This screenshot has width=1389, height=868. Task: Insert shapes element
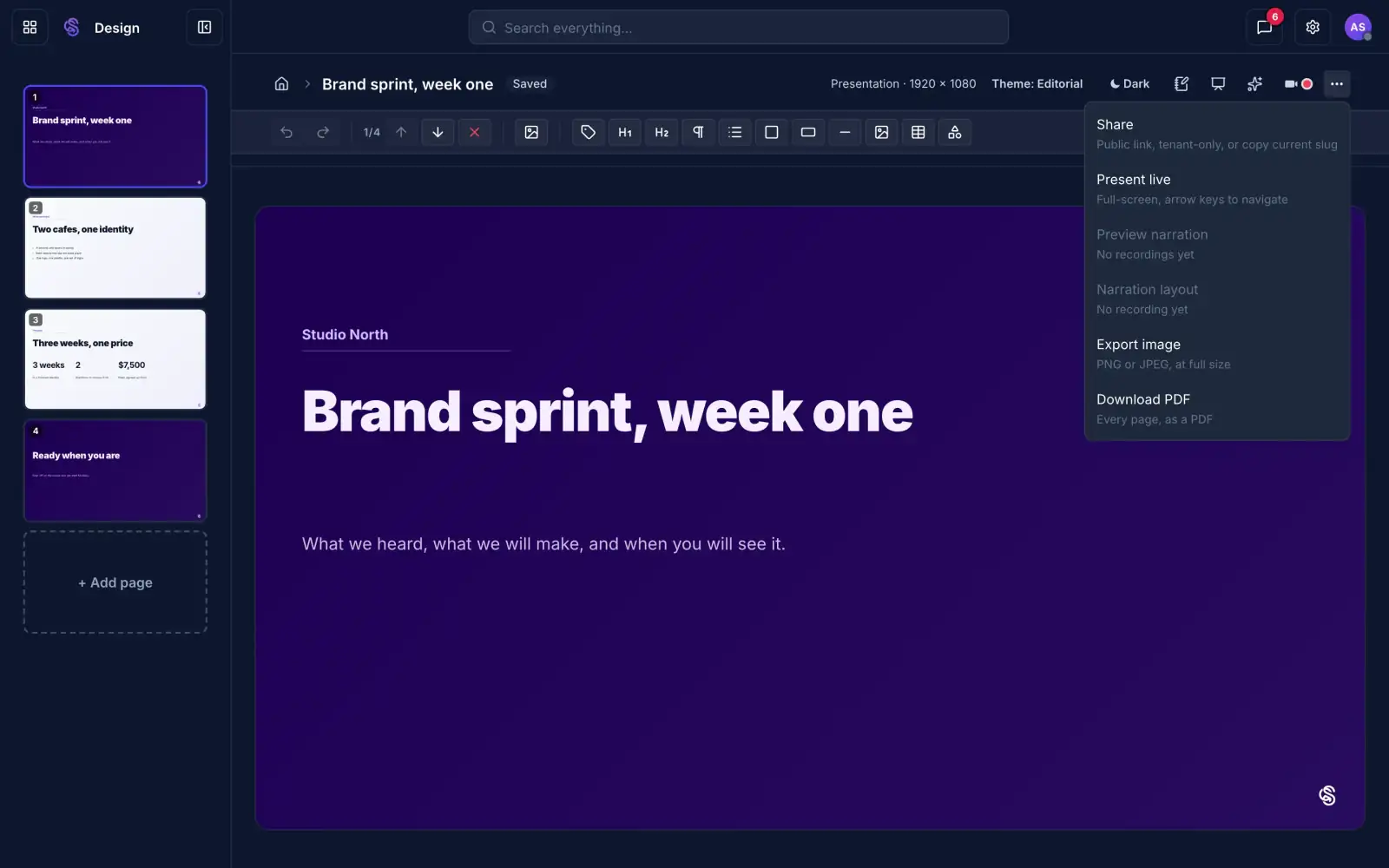(x=955, y=132)
